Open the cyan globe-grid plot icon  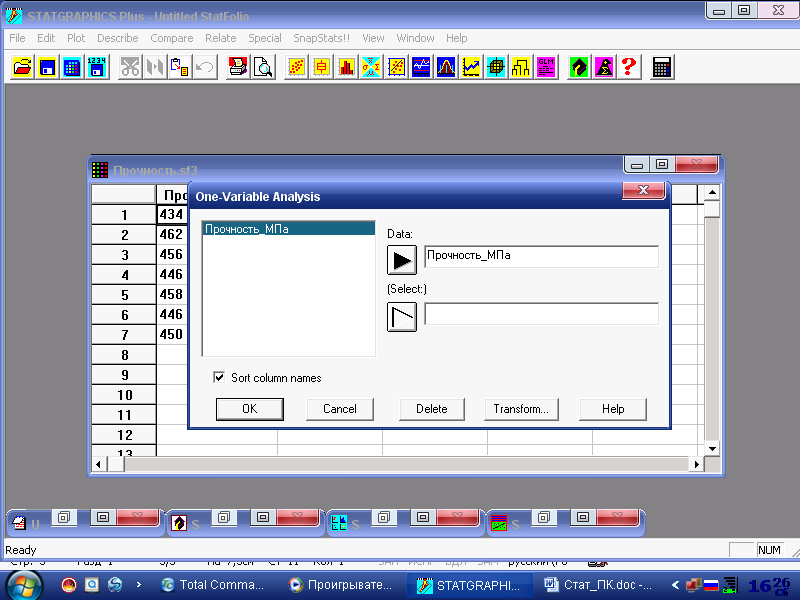pyautogui.click(x=496, y=67)
